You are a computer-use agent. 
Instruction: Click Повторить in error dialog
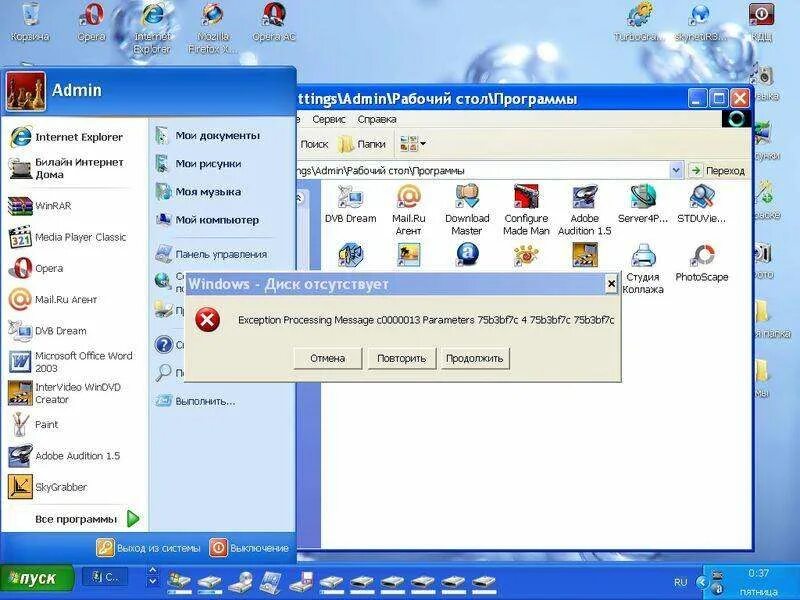click(402, 358)
